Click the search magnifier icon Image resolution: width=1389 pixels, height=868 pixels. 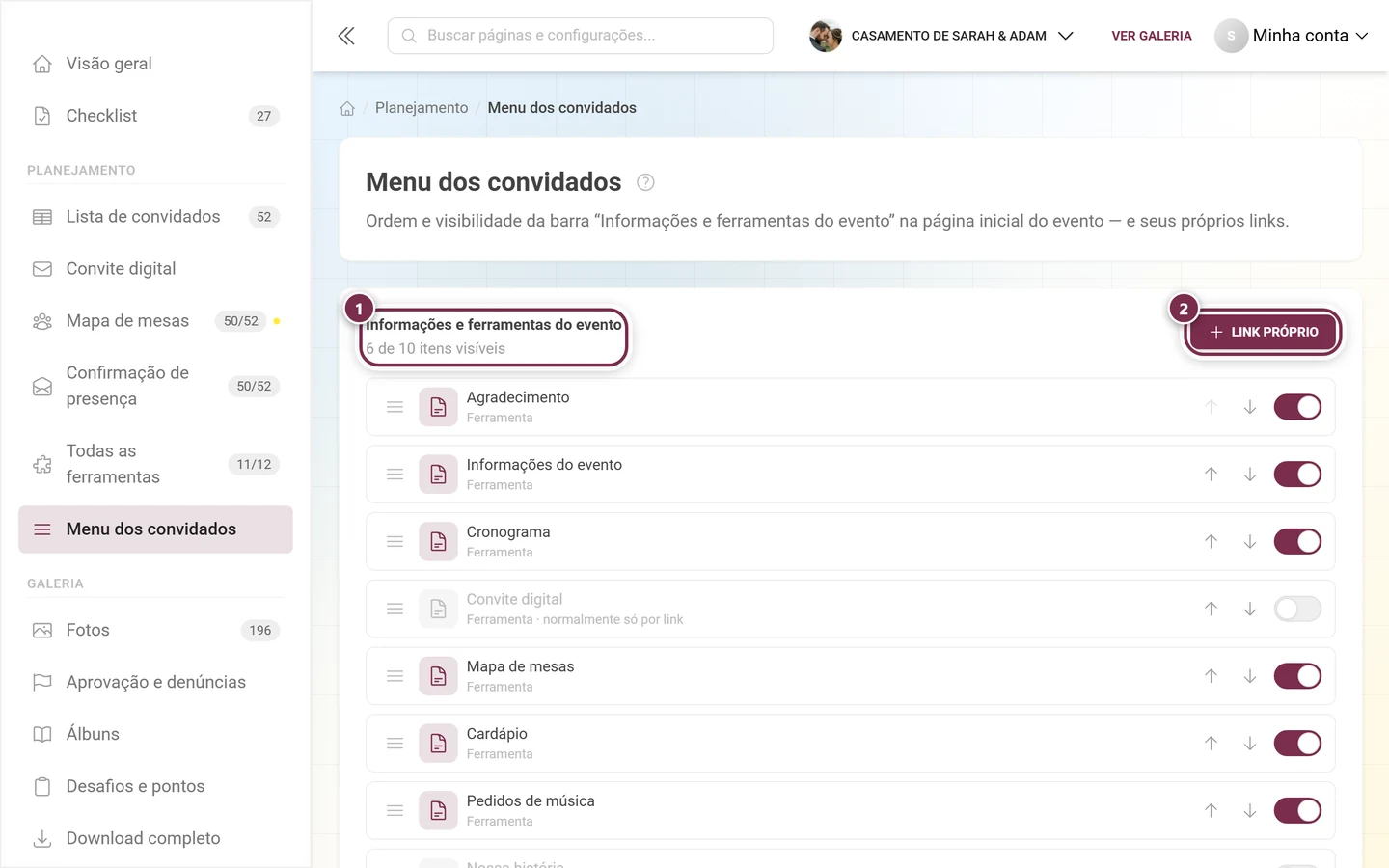[x=409, y=36]
